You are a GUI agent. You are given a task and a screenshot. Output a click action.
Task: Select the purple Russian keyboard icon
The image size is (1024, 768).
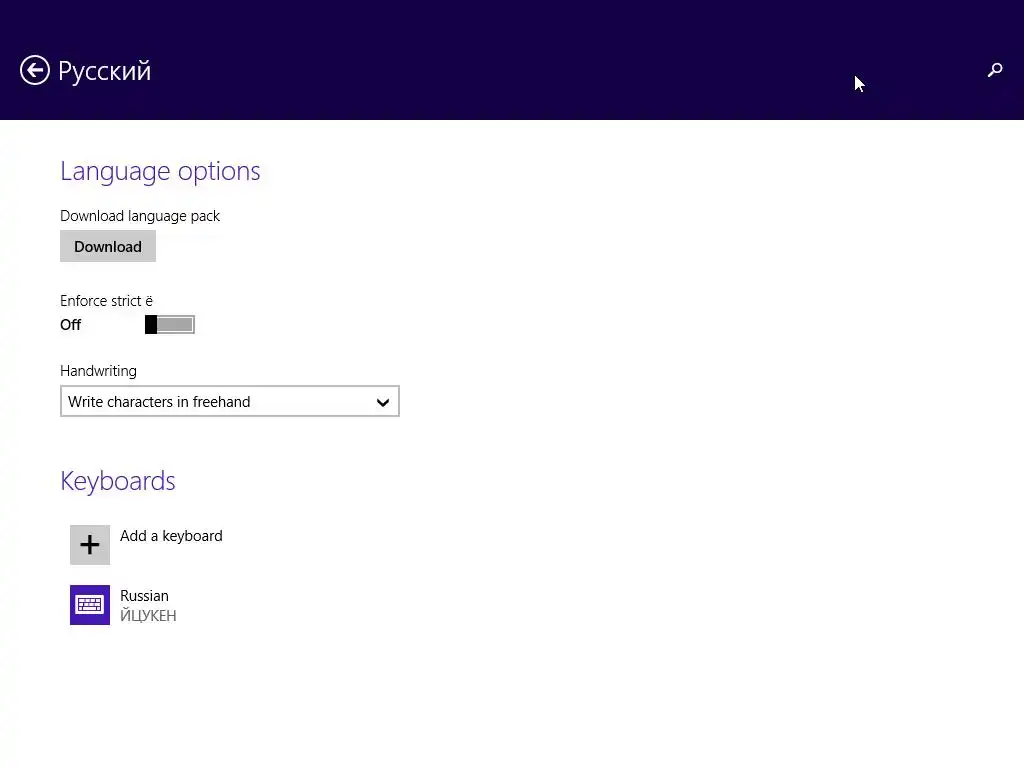90,605
